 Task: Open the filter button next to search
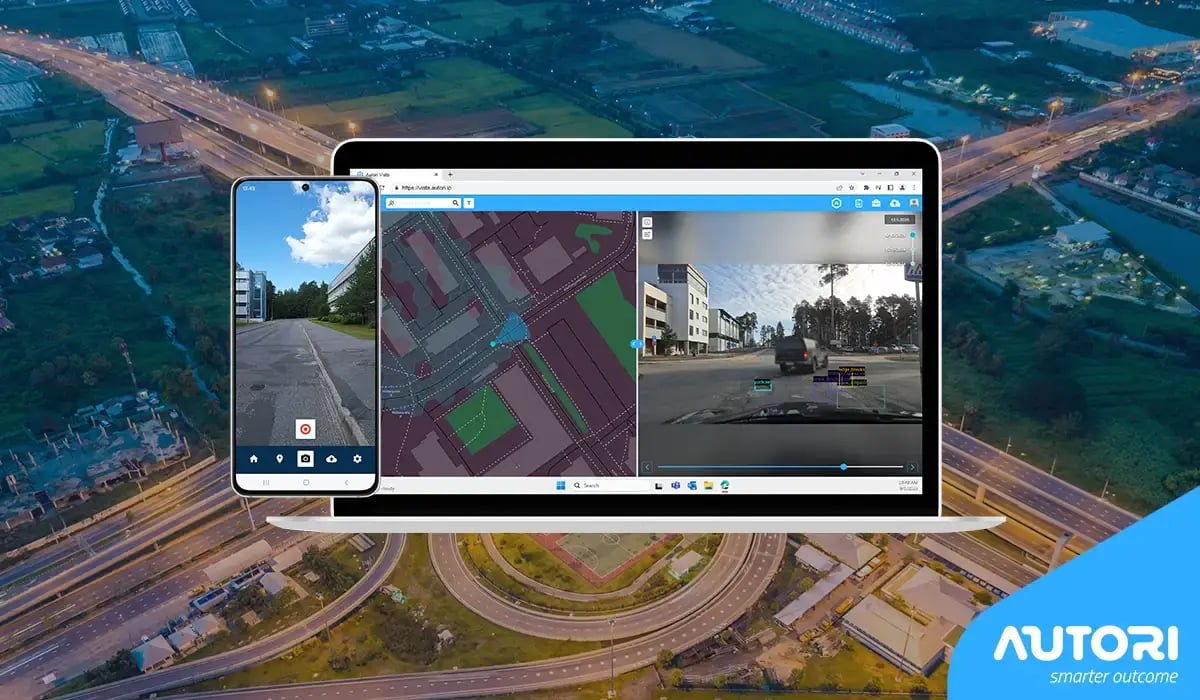[470, 203]
